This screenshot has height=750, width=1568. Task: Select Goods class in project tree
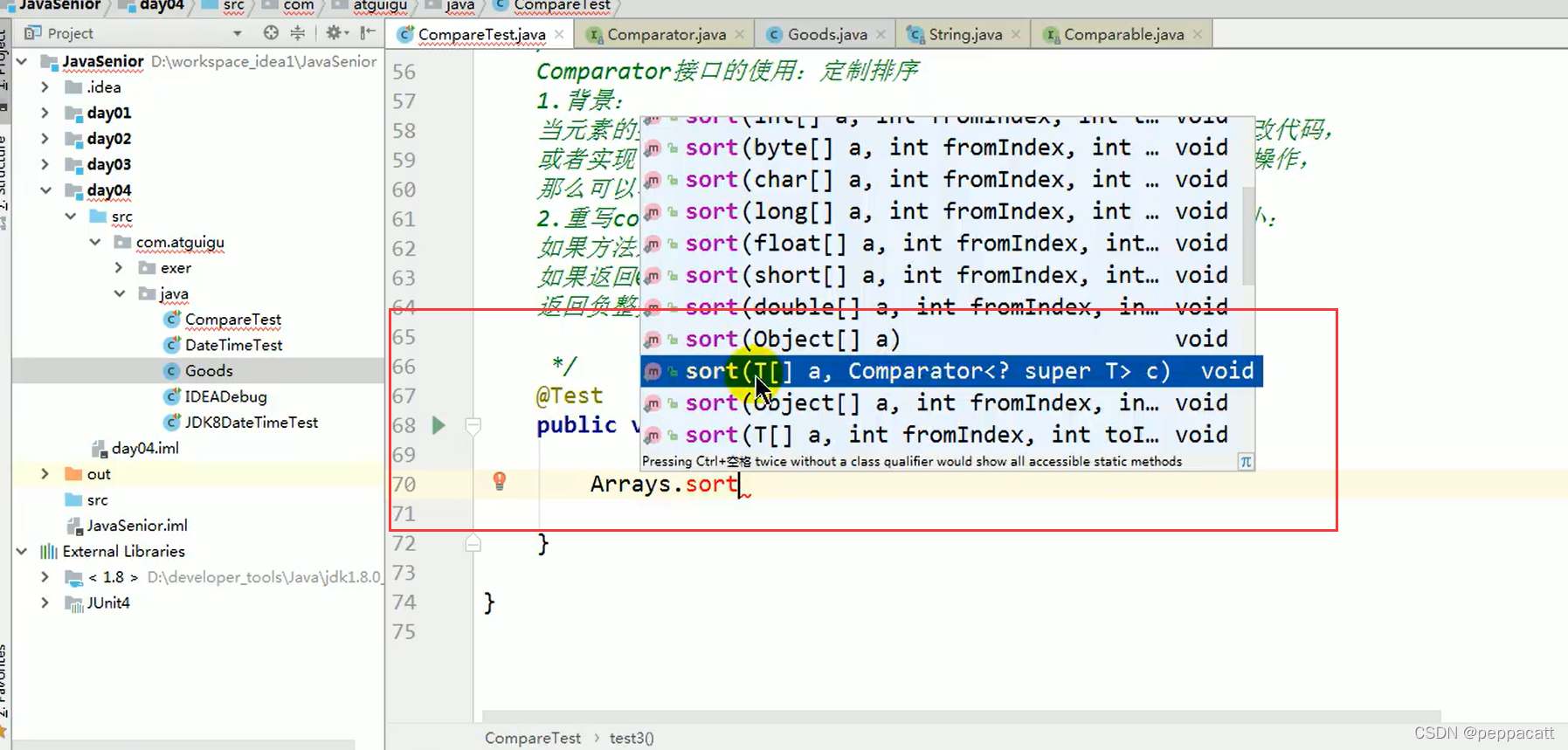[209, 371]
